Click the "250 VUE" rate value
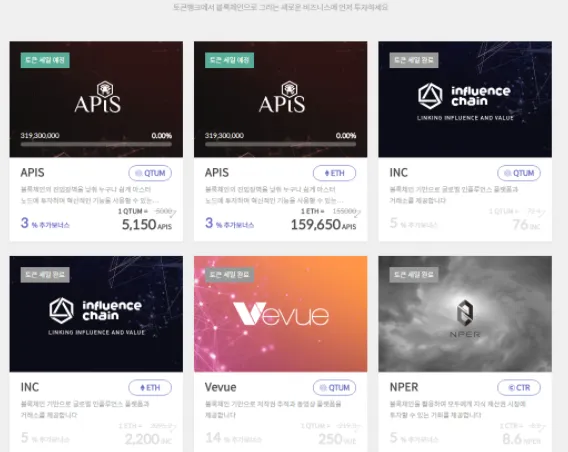568x452 pixels. tap(337, 439)
